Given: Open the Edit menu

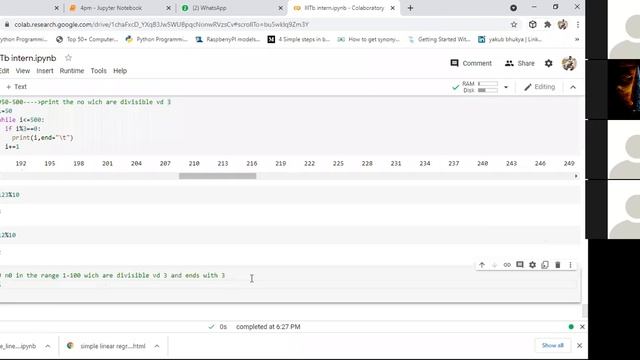Looking at the screenshot, I should pyautogui.click(x=4, y=71).
